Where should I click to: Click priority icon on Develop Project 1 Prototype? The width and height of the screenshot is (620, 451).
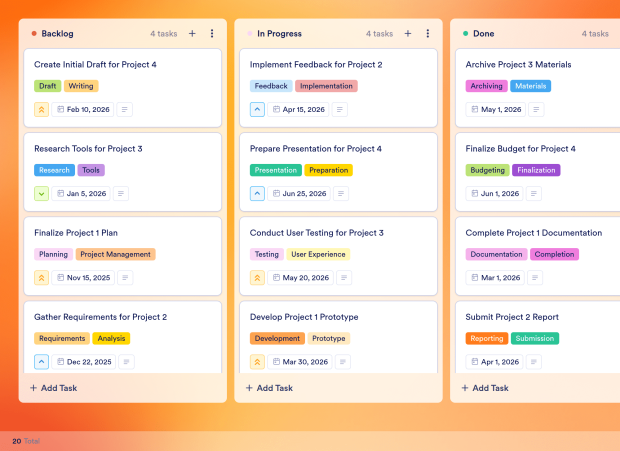(257, 362)
